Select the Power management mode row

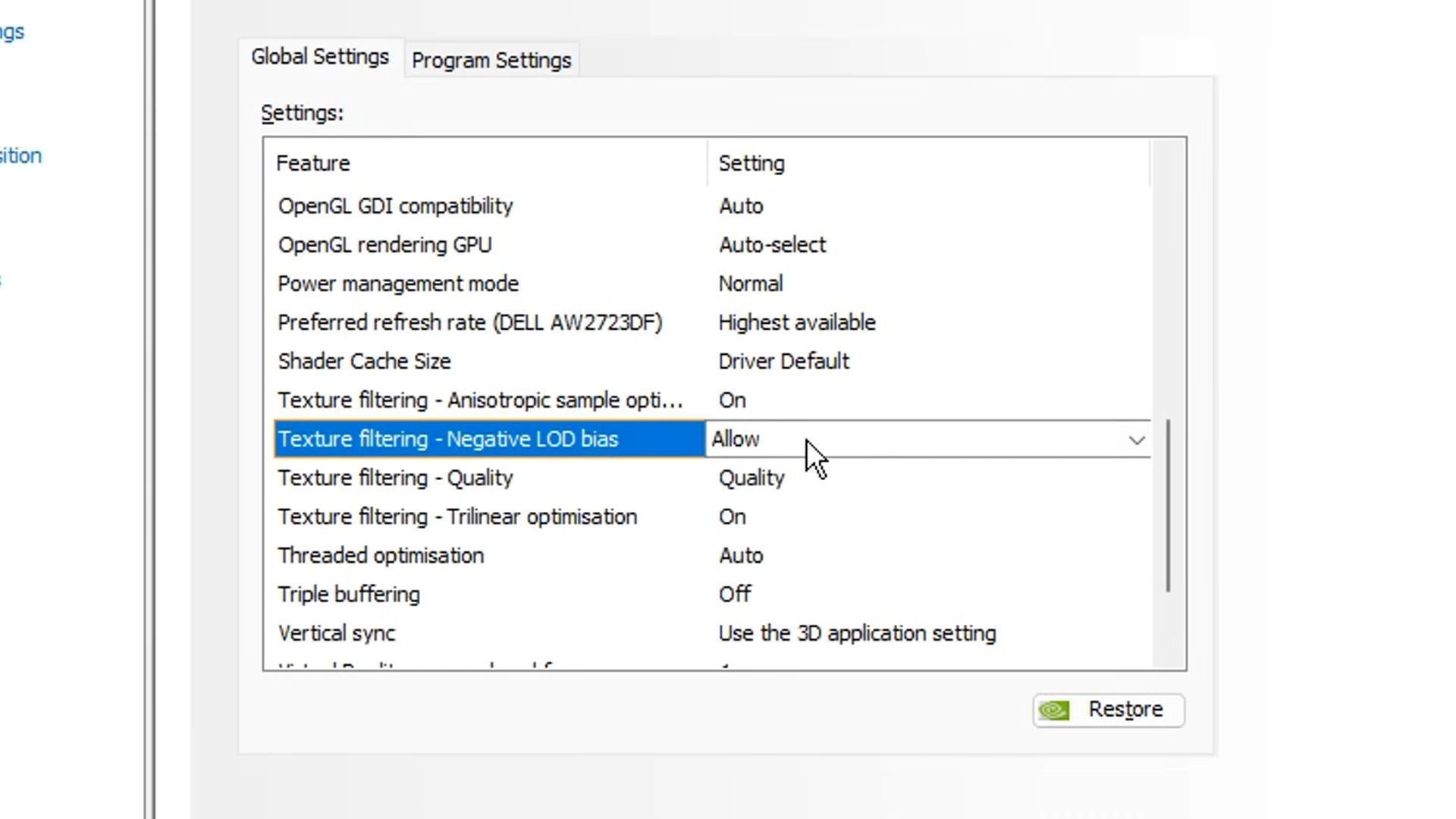(x=397, y=284)
